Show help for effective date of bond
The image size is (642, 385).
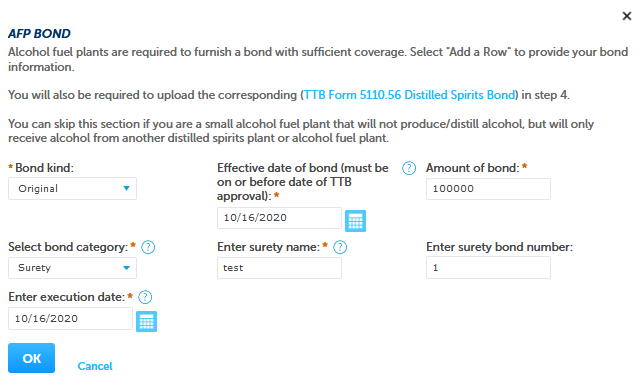click(409, 168)
